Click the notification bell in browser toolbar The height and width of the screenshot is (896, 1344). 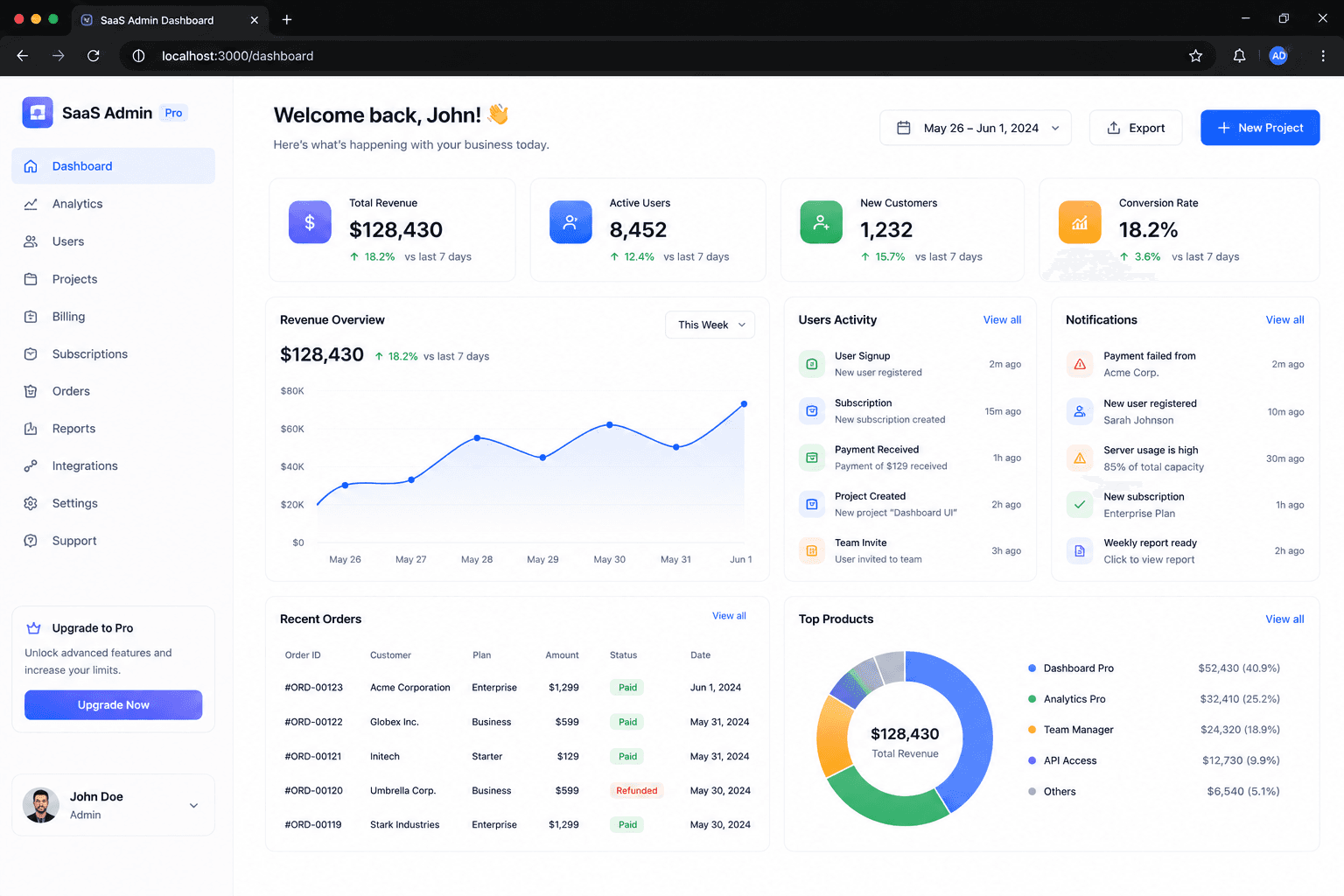click(x=1239, y=56)
